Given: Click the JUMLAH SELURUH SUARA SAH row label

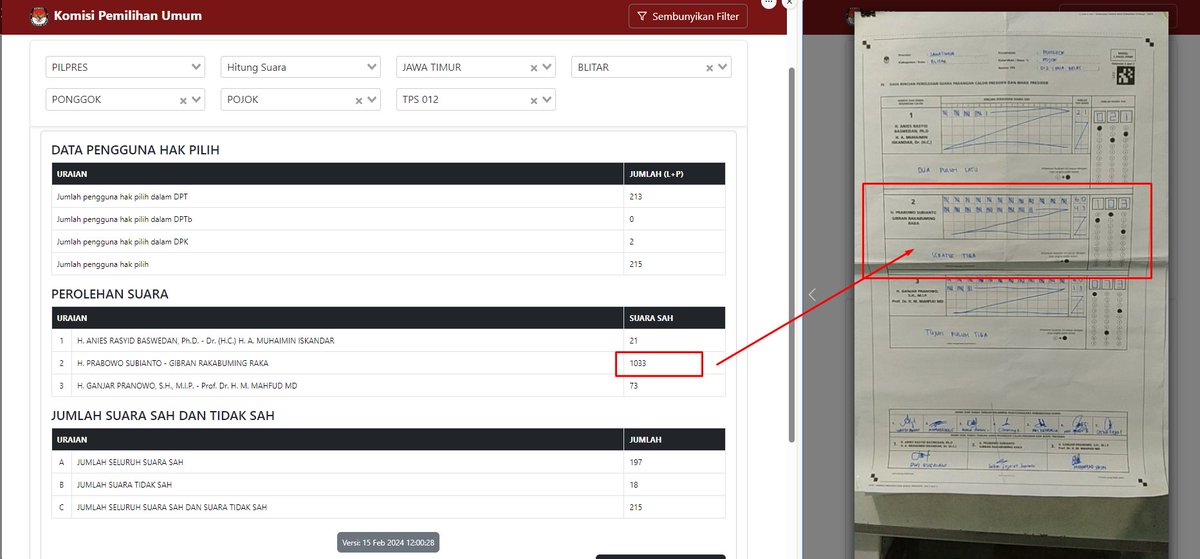Looking at the screenshot, I should coord(130,462).
